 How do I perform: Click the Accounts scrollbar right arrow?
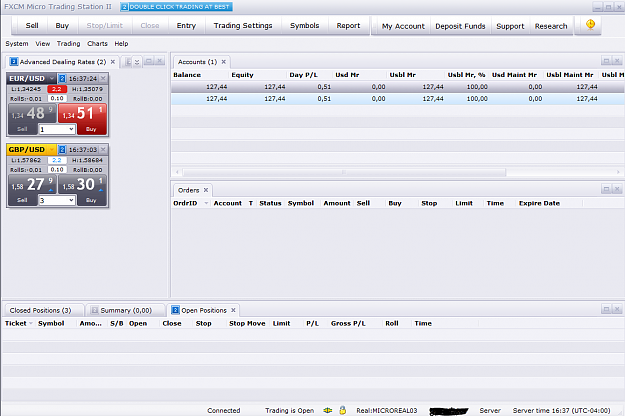618,172
